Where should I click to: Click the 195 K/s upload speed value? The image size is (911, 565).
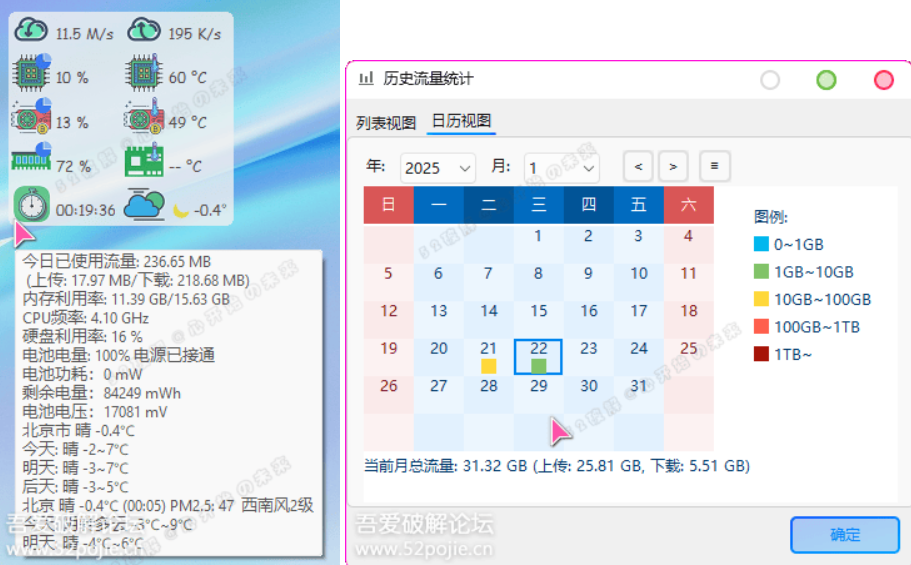pyautogui.click(x=195, y=34)
